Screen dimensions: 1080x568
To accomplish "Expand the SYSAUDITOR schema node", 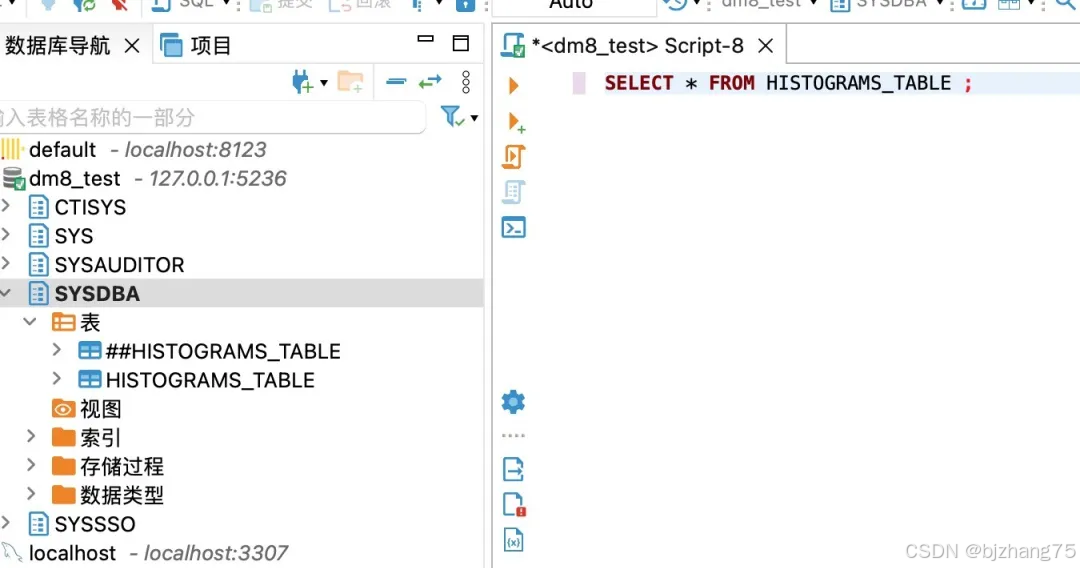I will pyautogui.click(x=6, y=264).
